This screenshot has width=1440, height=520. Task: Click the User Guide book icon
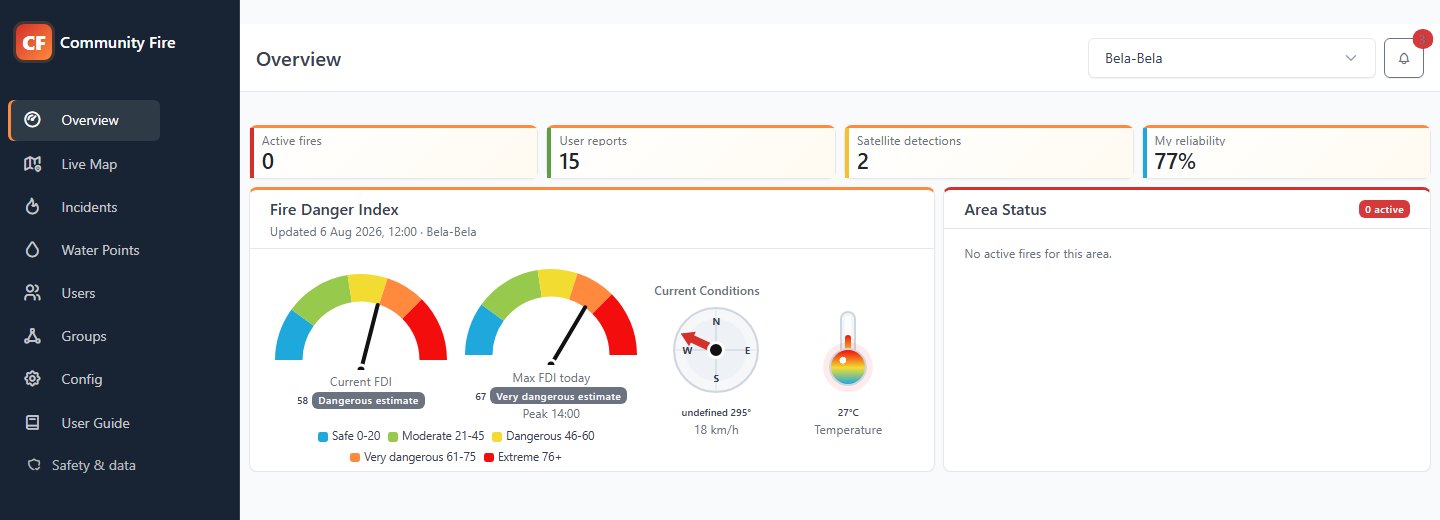[x=32, y=423]
